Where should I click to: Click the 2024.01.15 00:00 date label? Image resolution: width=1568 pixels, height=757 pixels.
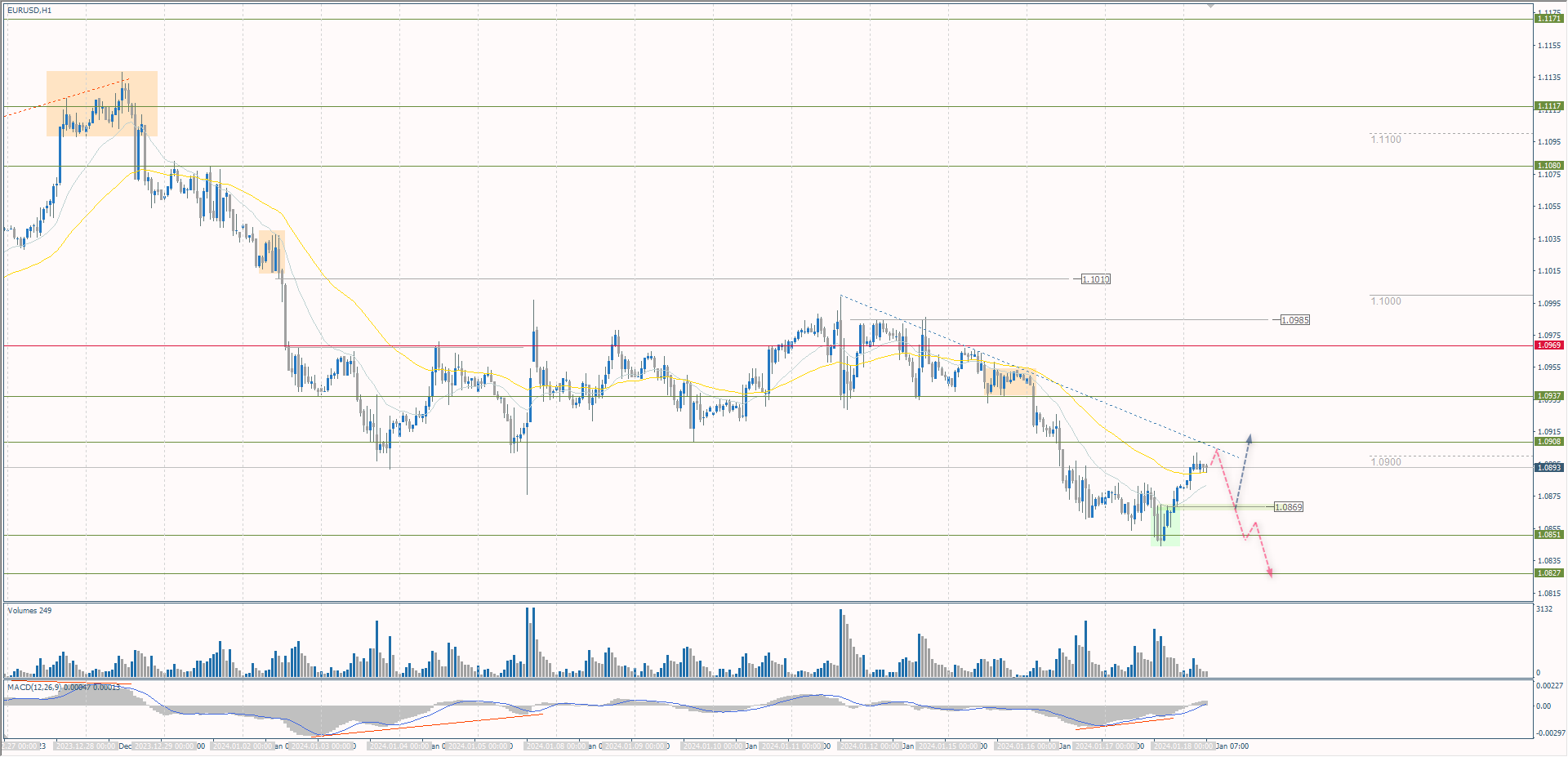click(x=947, y=746)
